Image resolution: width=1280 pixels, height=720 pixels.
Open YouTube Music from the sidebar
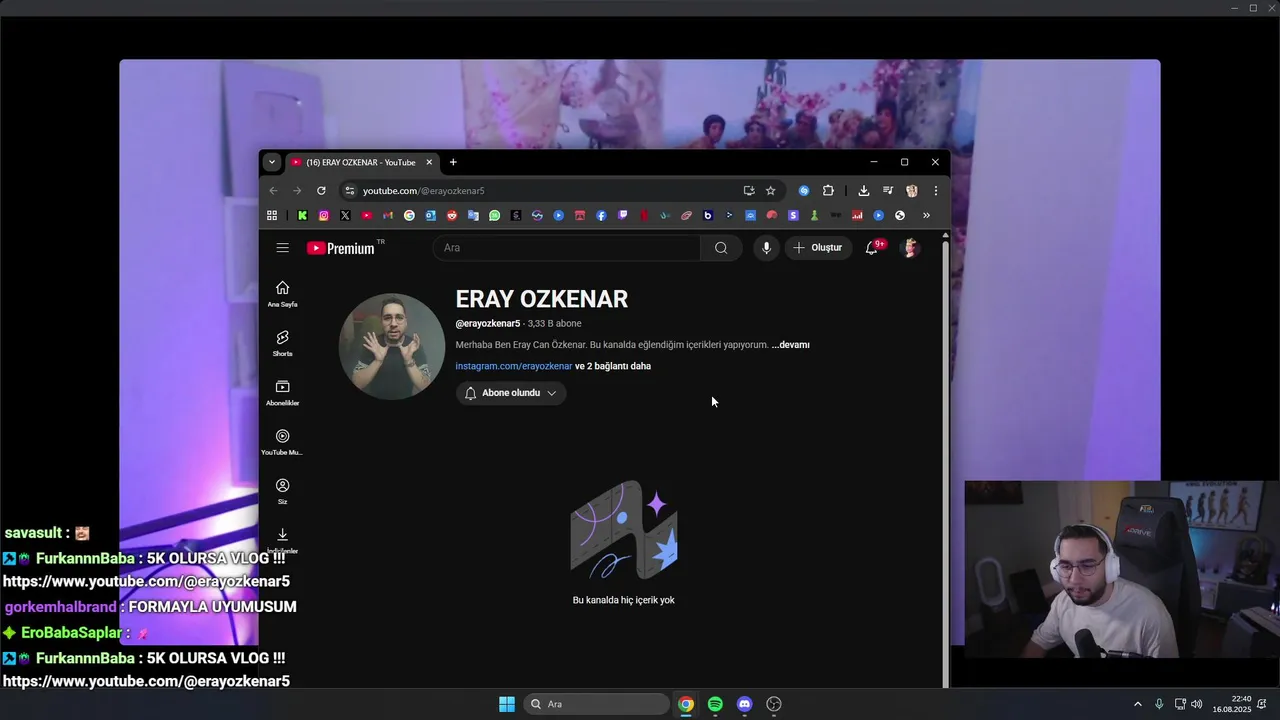click(x=283, y=442)
